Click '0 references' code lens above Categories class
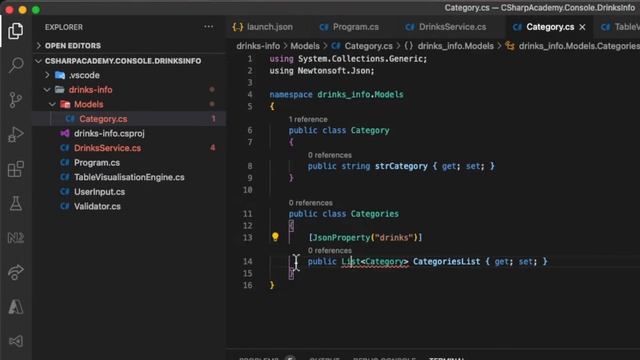Screen dimensions: 640x360 [311, 203]
